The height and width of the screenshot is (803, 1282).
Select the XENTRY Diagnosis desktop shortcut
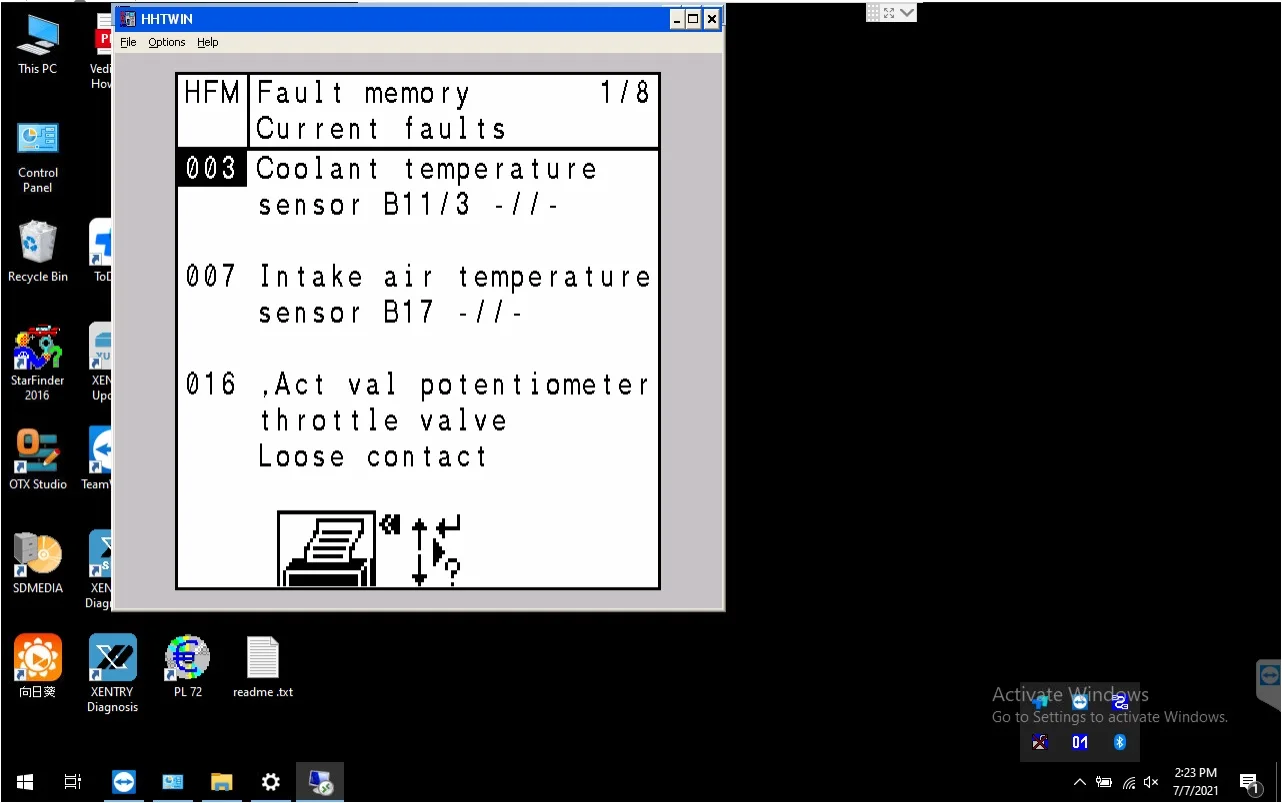tap(112, 674)
